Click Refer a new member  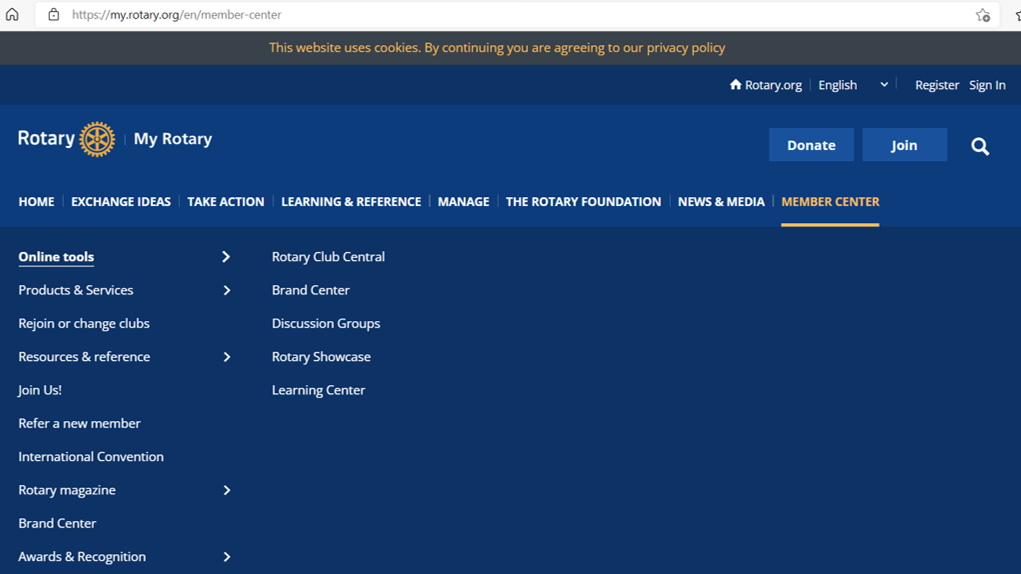tap(79, 423)
